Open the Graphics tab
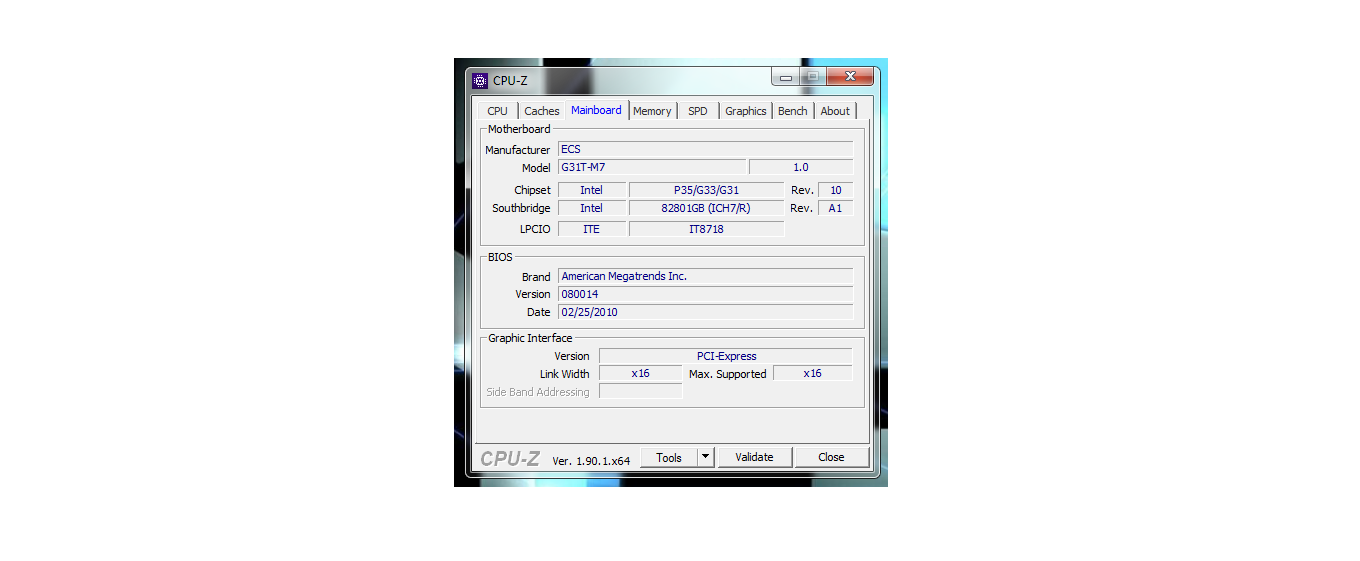Viewport: 1360px width, 561px height. (x=746, y=111)
